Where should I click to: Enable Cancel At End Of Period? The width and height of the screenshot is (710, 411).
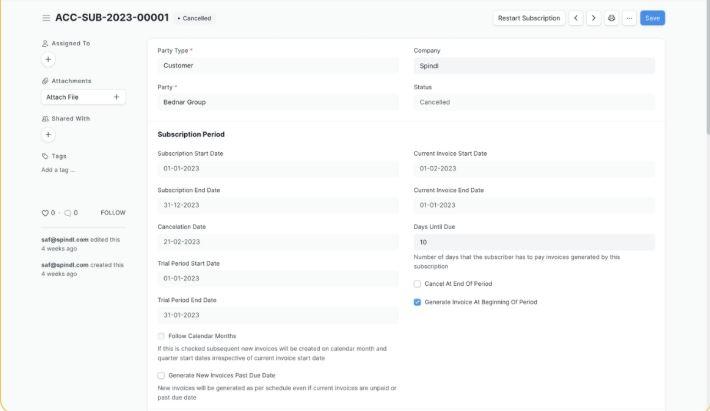(x=418, y=284)
